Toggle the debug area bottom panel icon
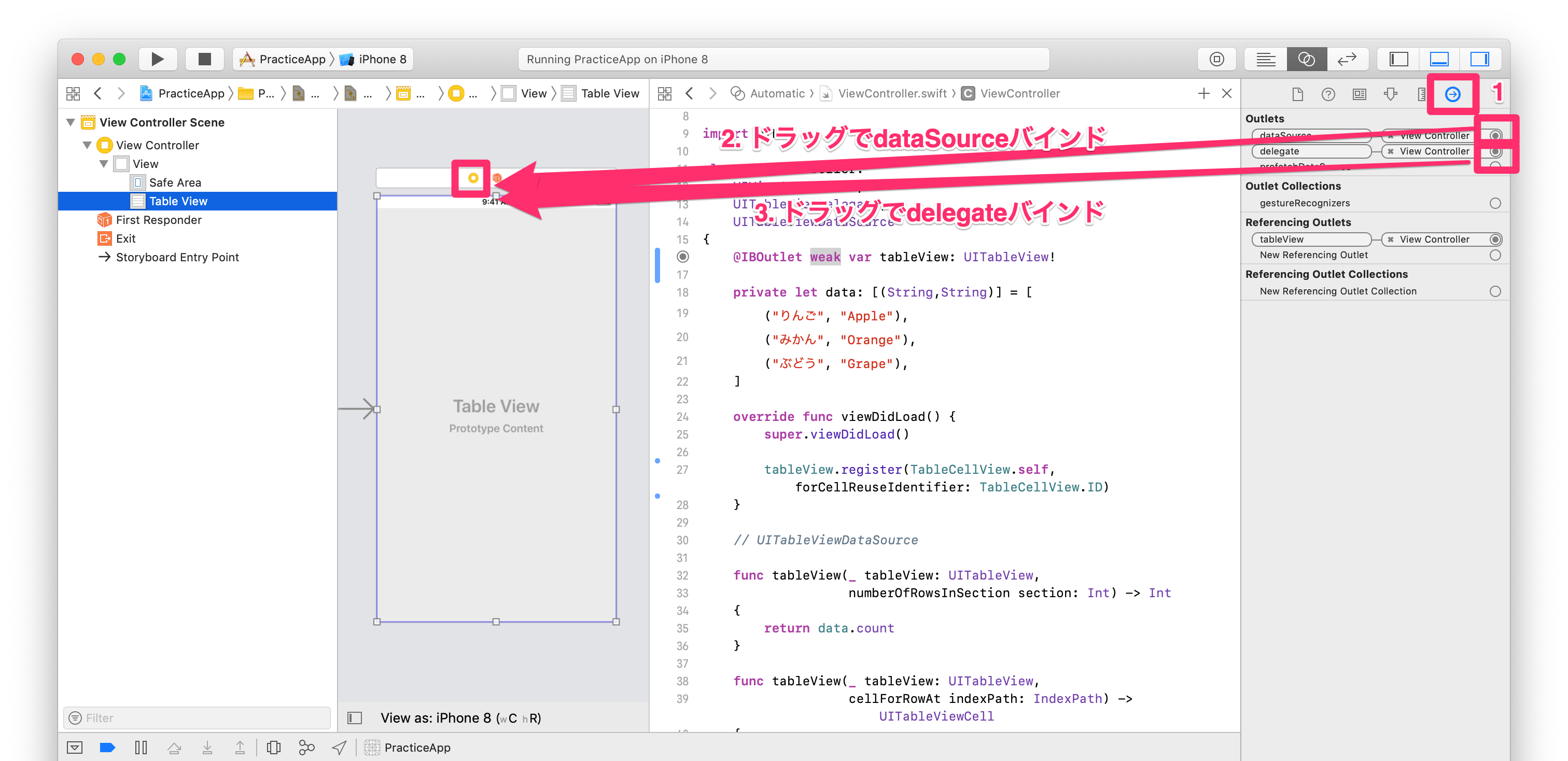Viewport: 1568px width, 761px height. point(1439,59)
